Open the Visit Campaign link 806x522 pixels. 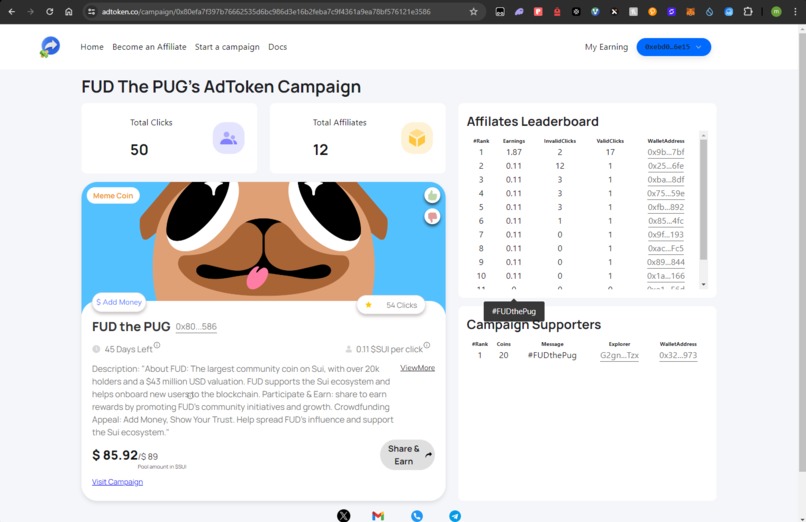117,482
